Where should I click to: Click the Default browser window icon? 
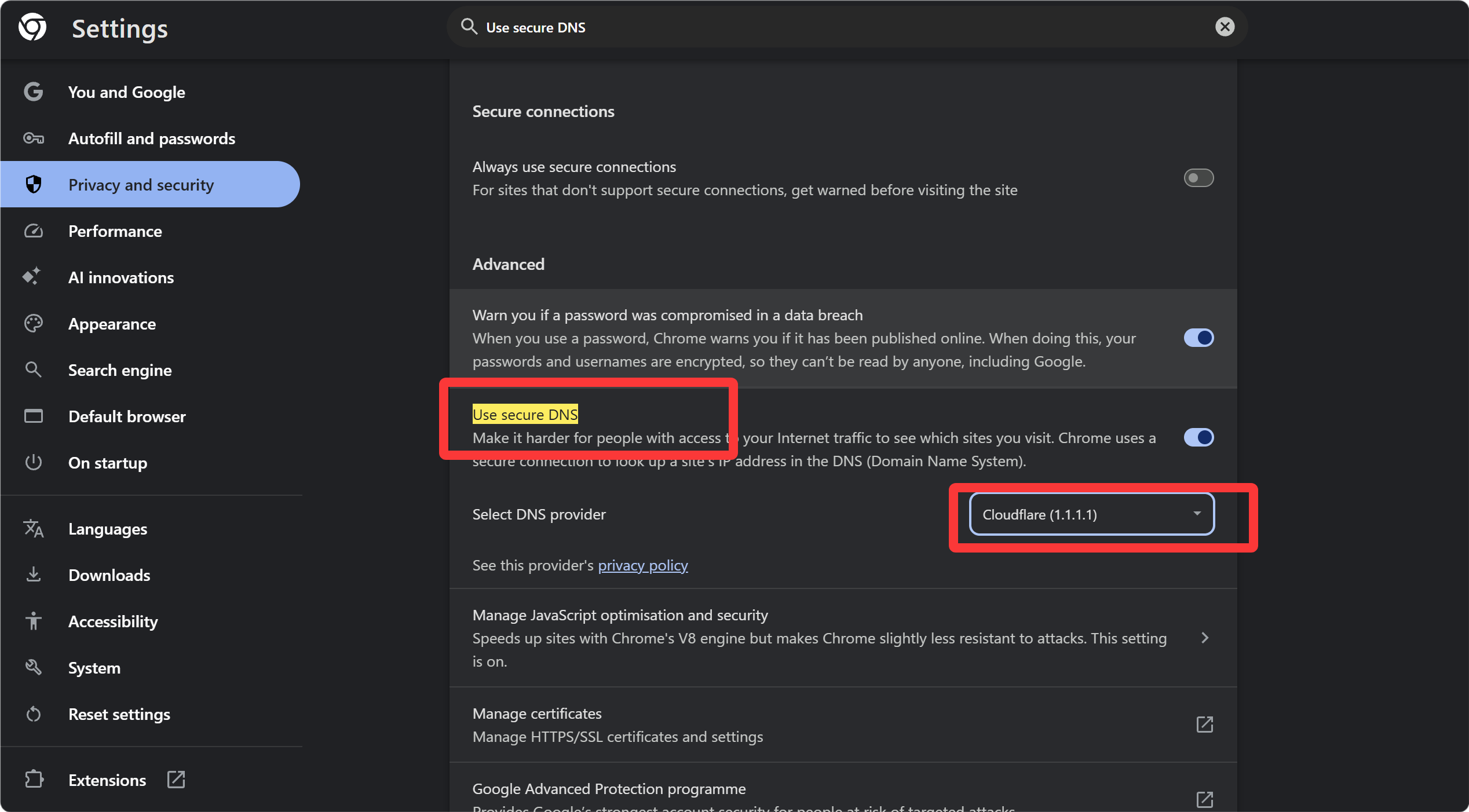pyautogui.click(x=33, y=416)
